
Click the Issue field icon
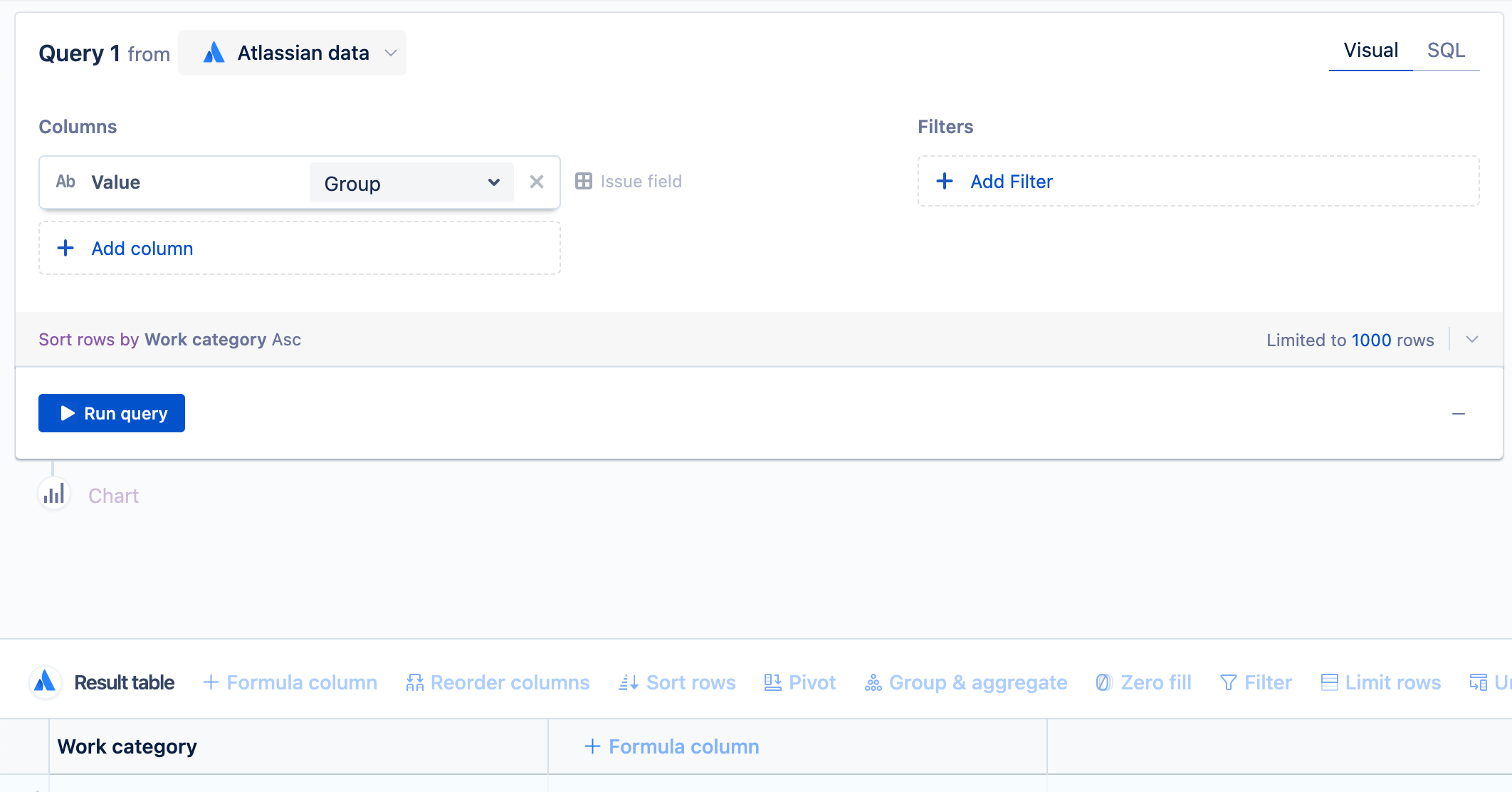[584, 181]
